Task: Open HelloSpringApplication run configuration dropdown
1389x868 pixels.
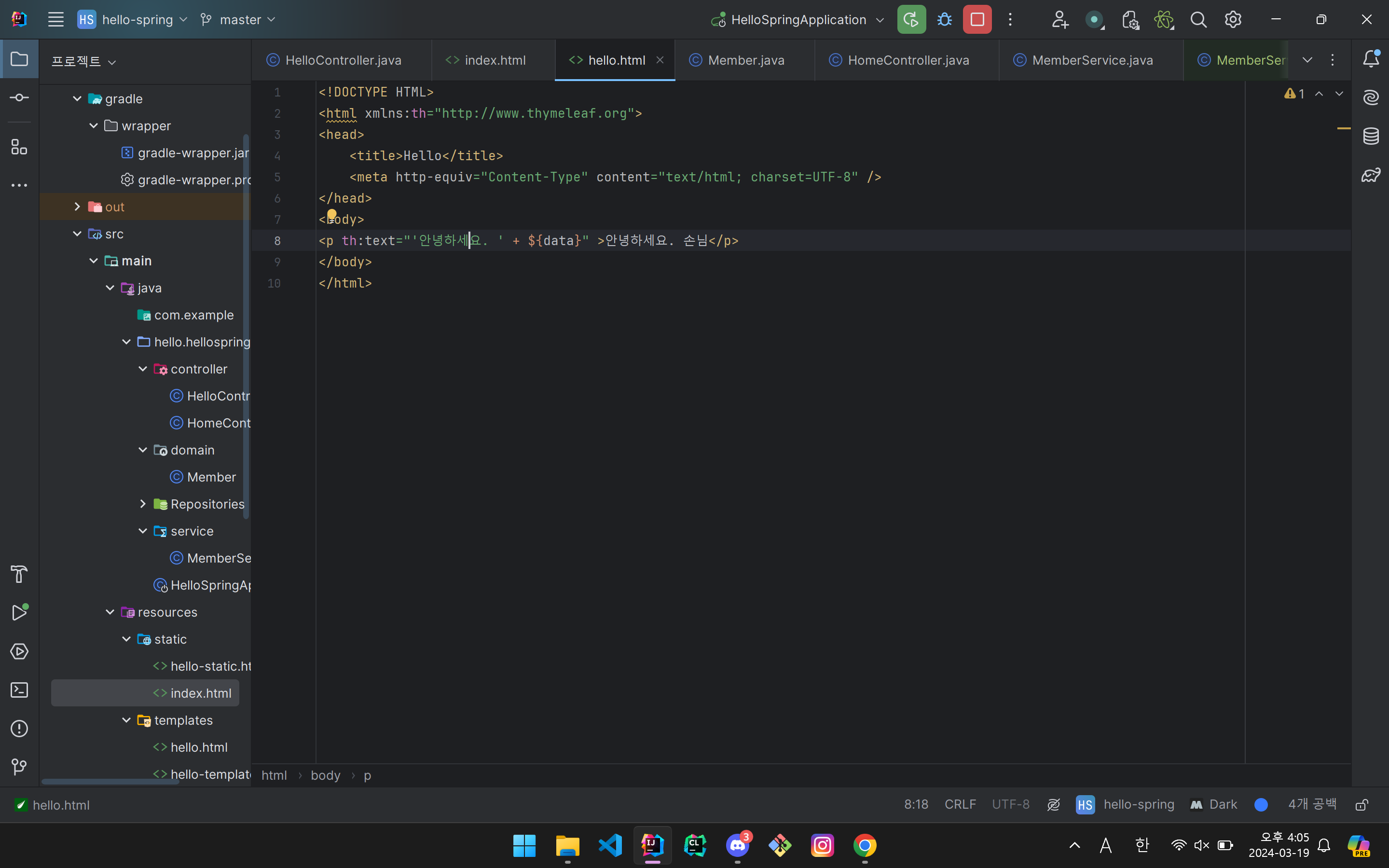Action: point(798,19)
